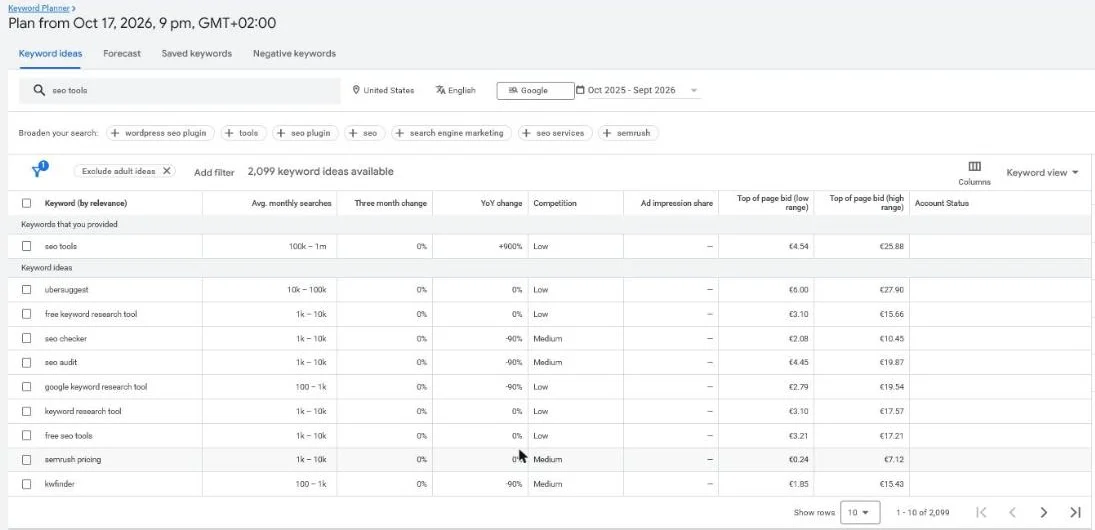Sort by Keyword (by relevance) column
The image size is (1095, 530).
click(x=86, y=203)
